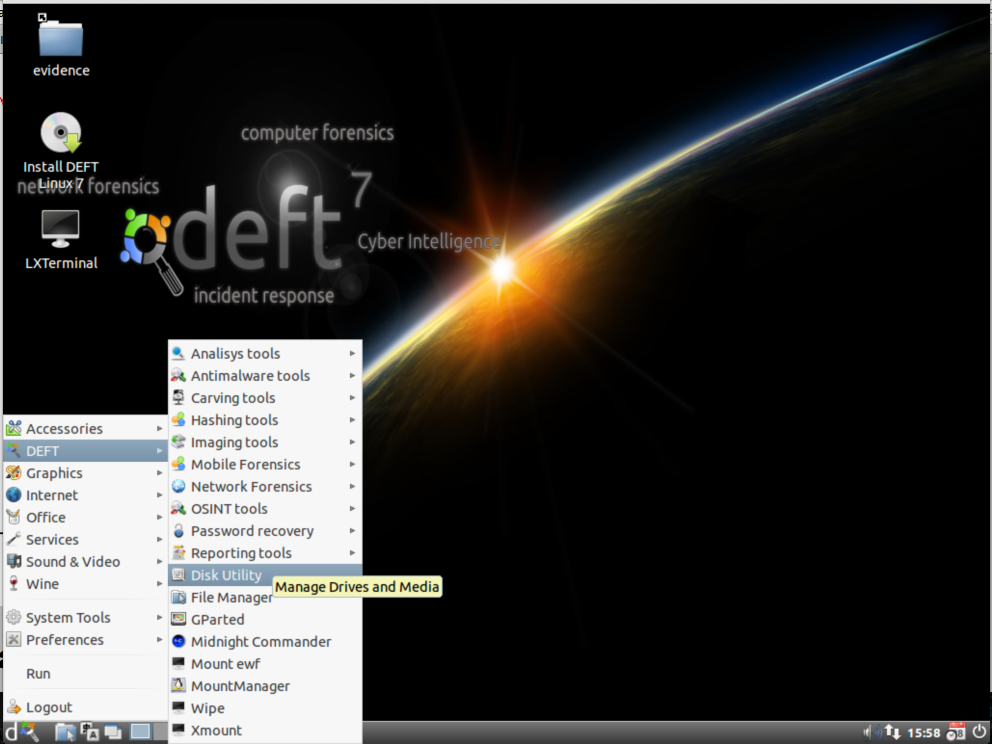Expand the Mobile Forensics submenu

click(x=265, y=464)
